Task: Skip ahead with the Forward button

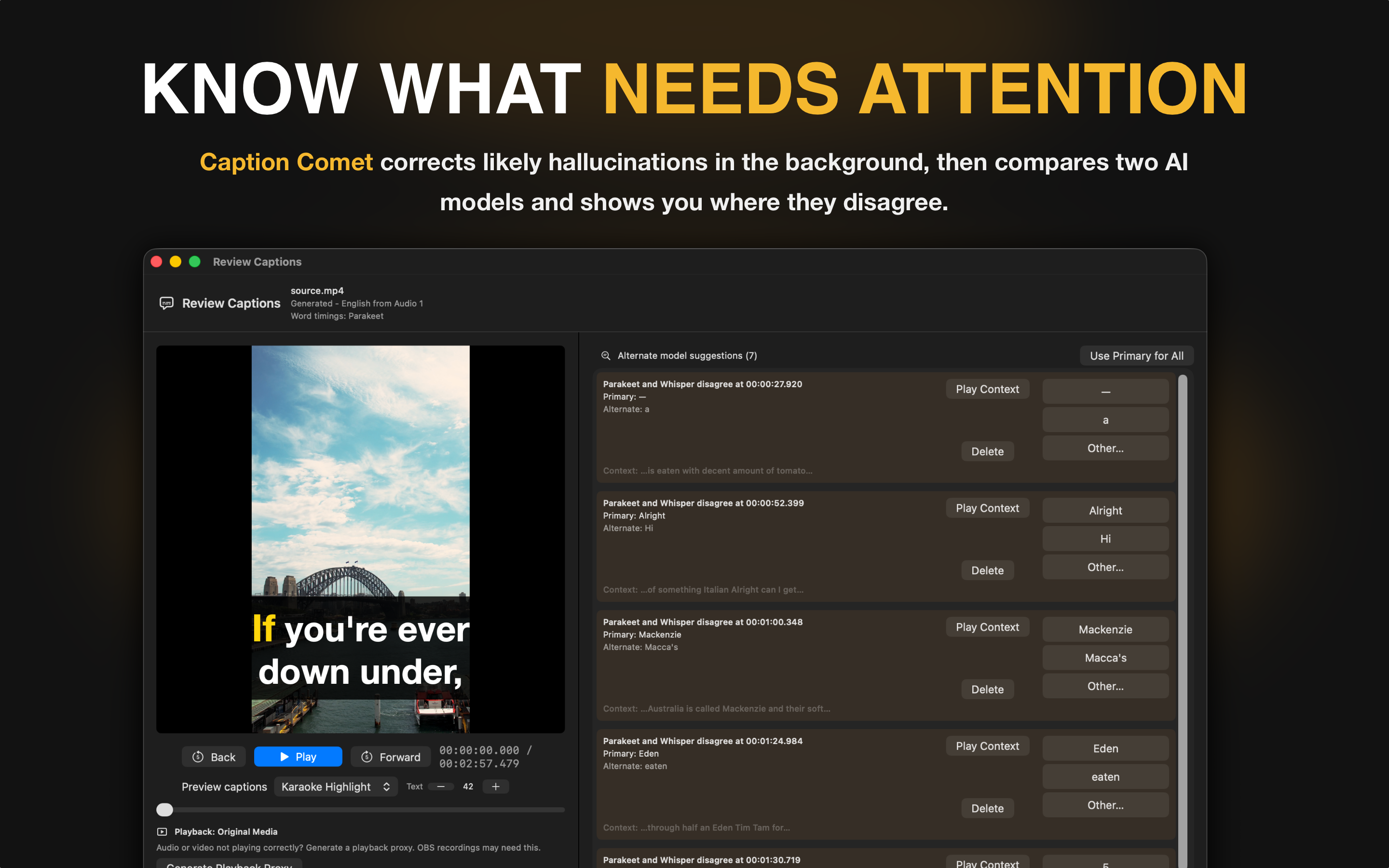Action: click(x=391, y=757)
